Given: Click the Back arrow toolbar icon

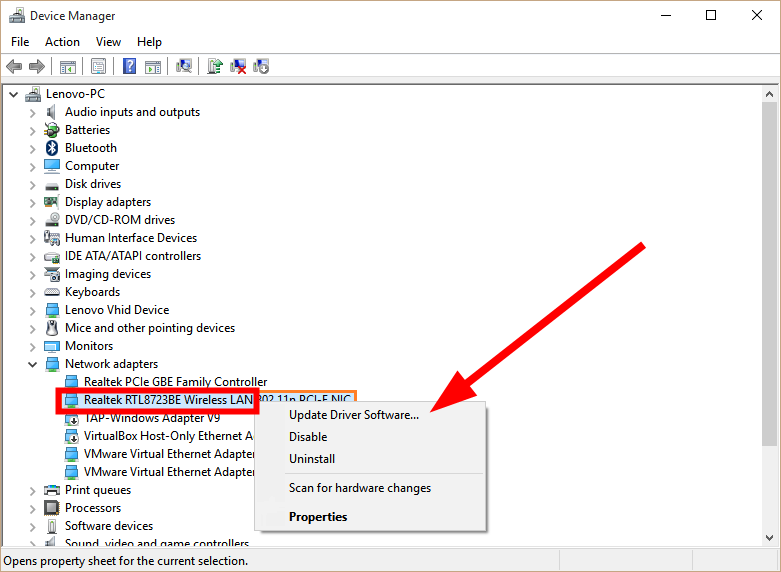Looking at the screenshot, I should coord(14,66).
